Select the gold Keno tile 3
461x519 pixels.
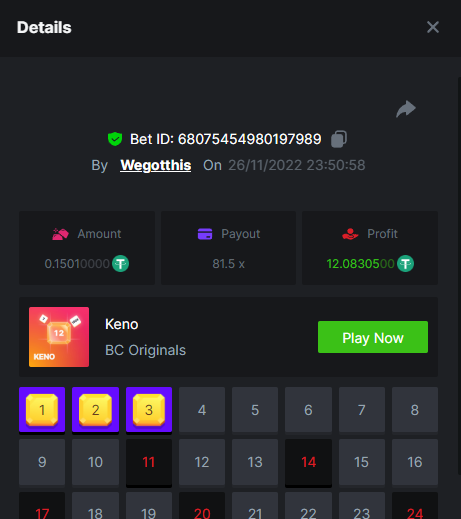pos(149,410)
